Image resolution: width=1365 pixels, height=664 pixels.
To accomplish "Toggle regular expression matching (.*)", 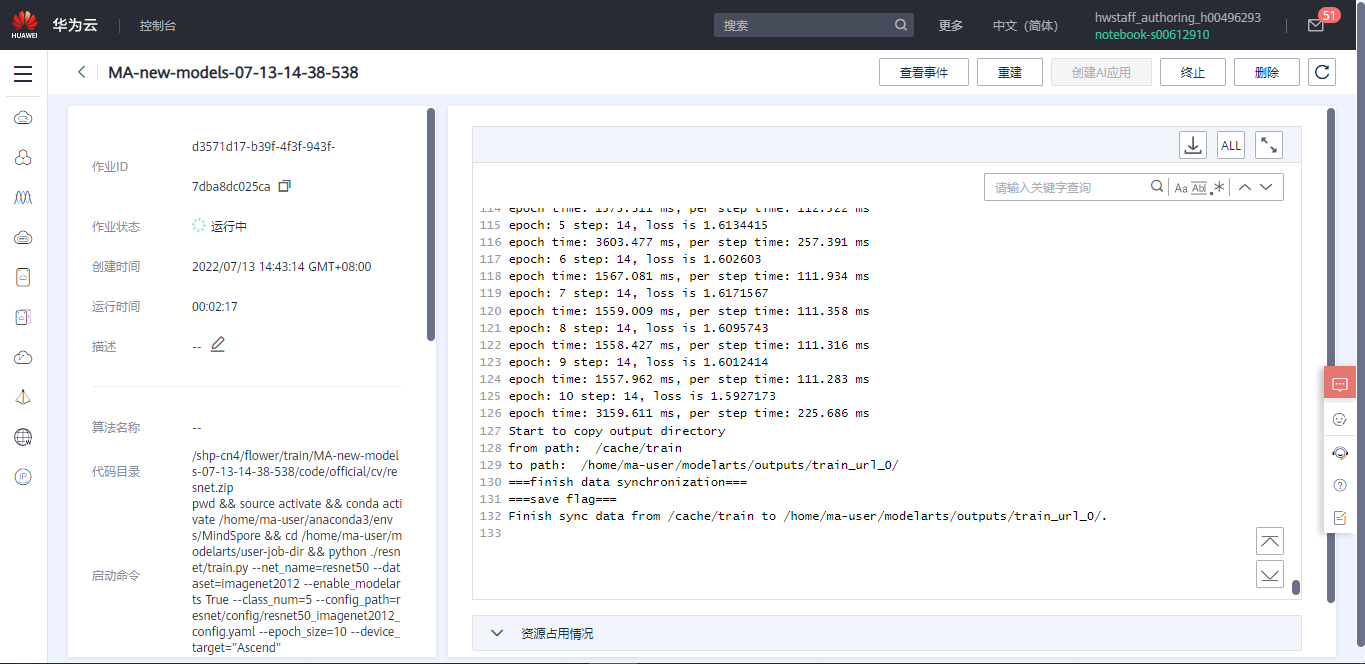I will pyautogui.click(x=1218, y=188).
